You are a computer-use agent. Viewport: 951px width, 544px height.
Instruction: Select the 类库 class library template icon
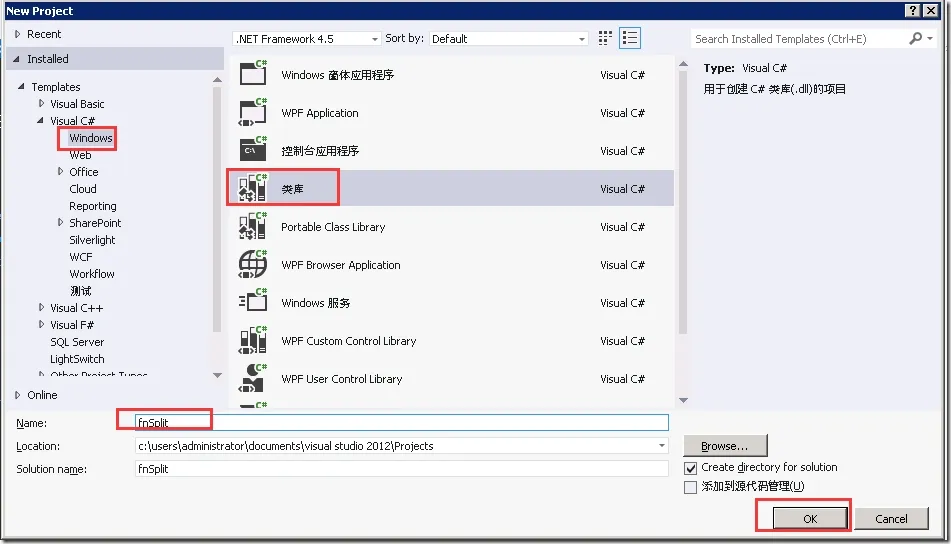[253, 187]
